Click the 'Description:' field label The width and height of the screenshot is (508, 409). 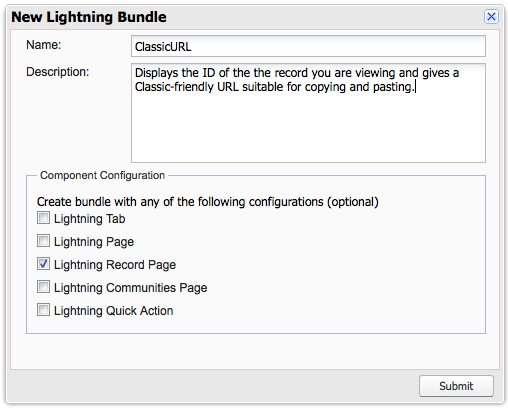[x=58, y=72]
